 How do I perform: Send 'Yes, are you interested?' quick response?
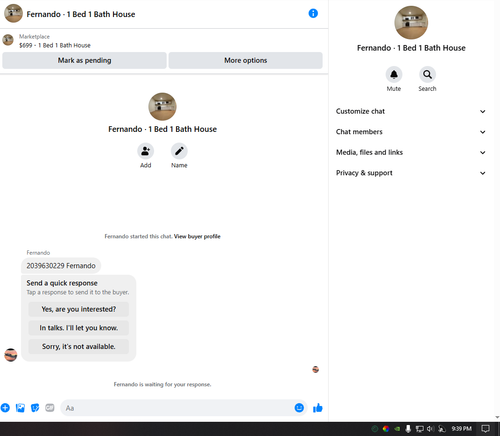tap(79, 309)
